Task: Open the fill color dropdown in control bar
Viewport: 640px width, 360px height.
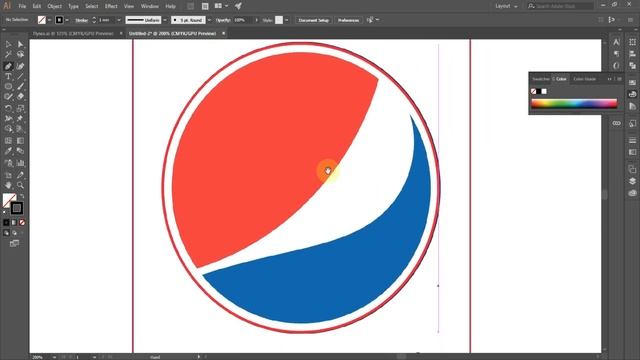Action: click(x=49, y=20)
